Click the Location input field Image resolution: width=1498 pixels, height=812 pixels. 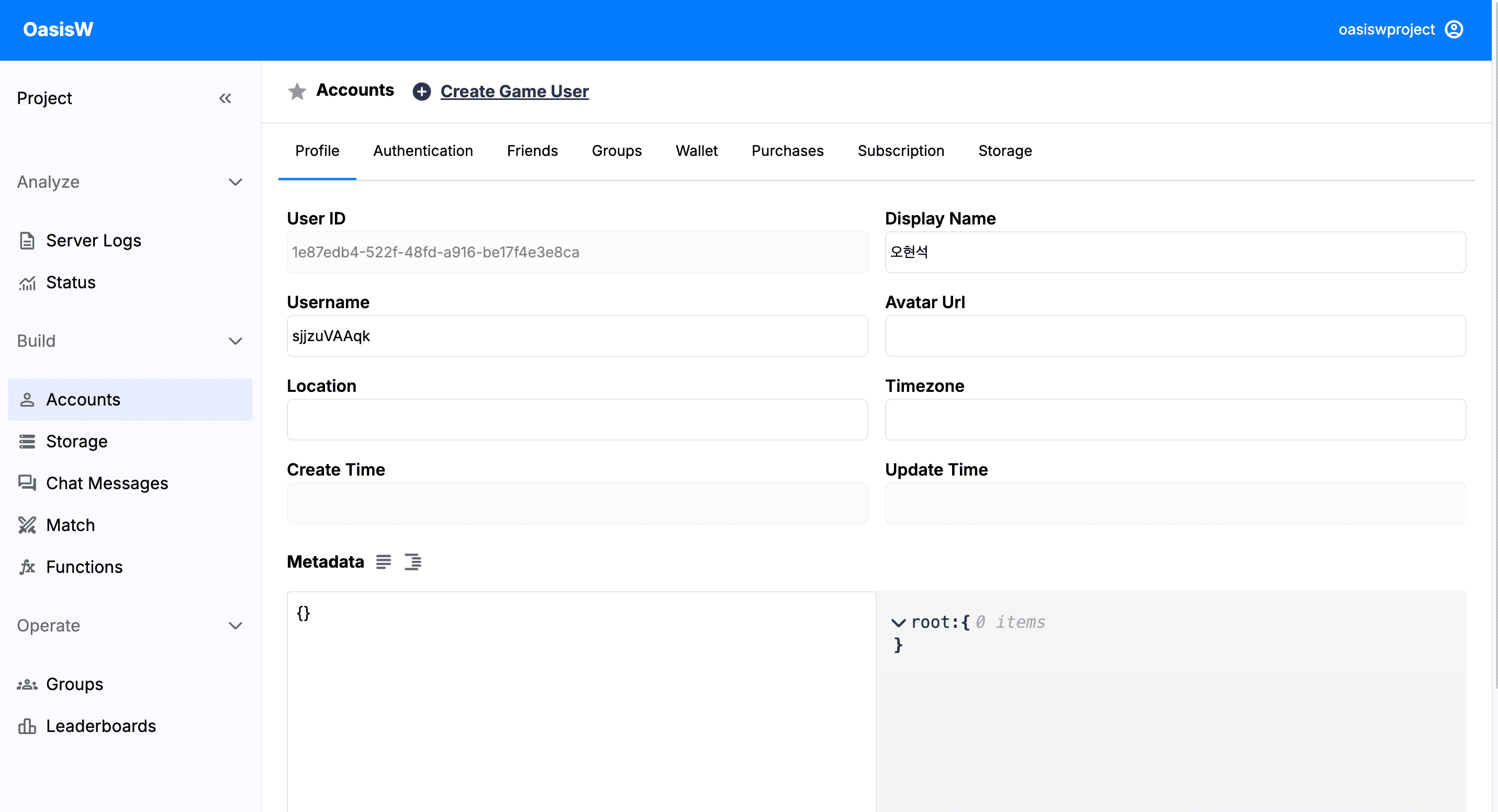click(577, 420)
